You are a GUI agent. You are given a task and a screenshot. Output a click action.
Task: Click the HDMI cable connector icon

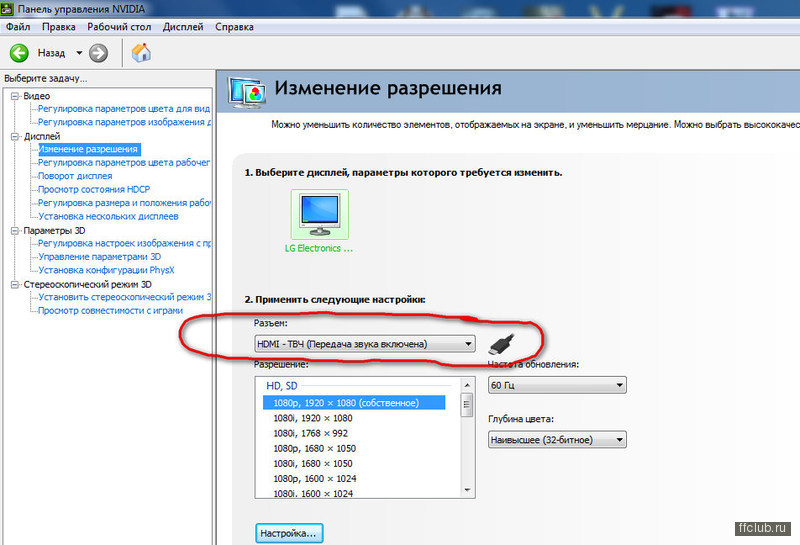pos(502,344)
